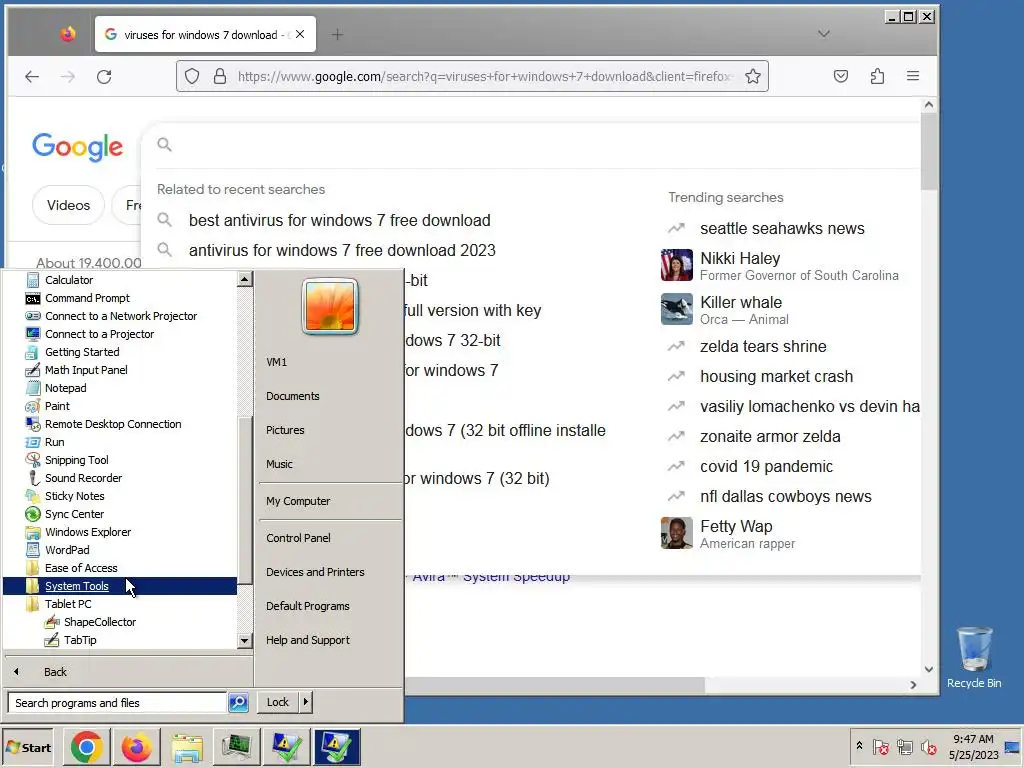
Task: Open Pictures from the start menu
Action: (x=285, y=430)
